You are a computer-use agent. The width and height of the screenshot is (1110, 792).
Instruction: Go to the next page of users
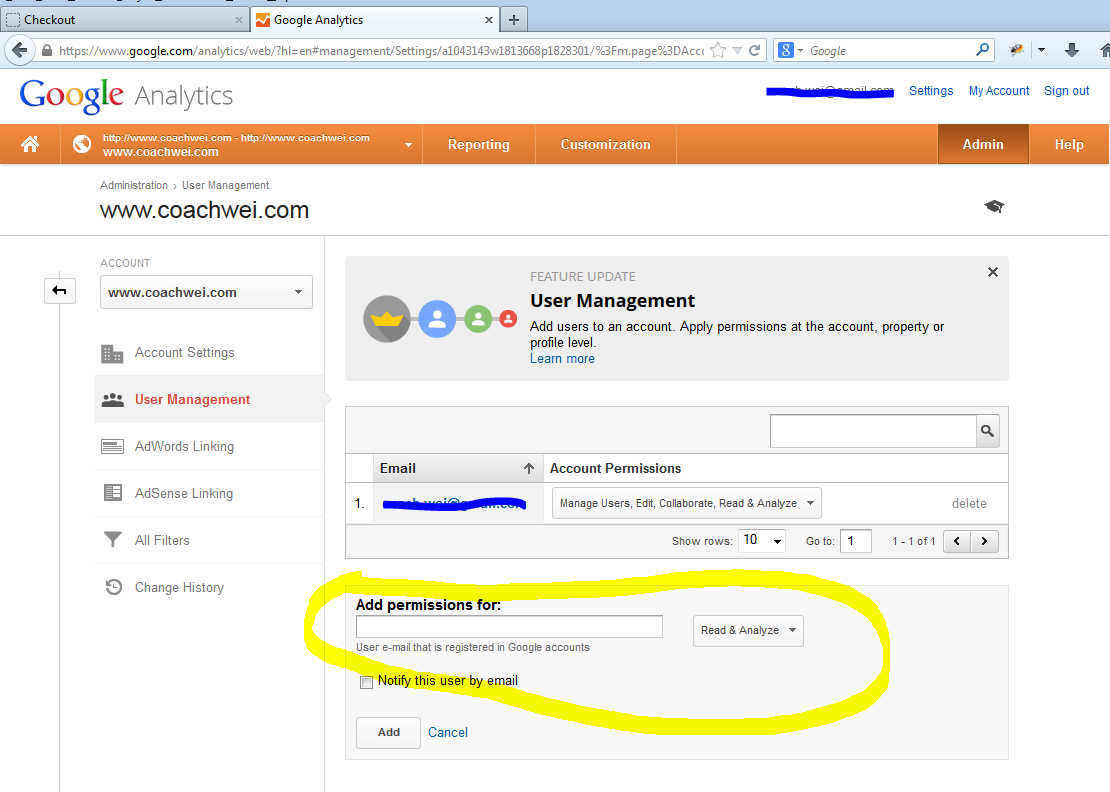pos(985,541)
